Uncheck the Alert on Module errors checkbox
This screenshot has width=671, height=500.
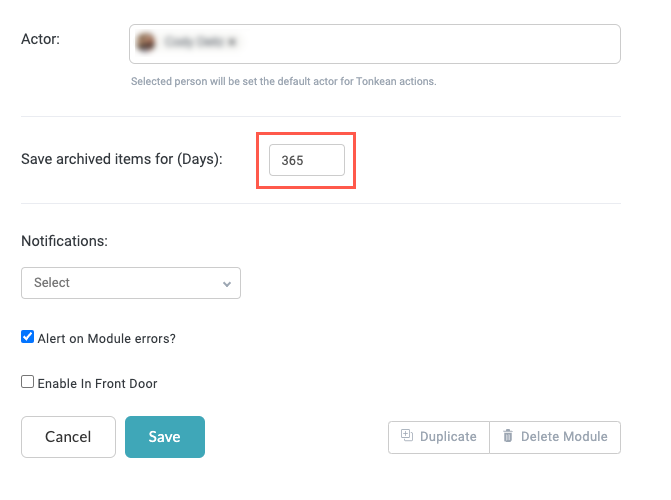28,338
